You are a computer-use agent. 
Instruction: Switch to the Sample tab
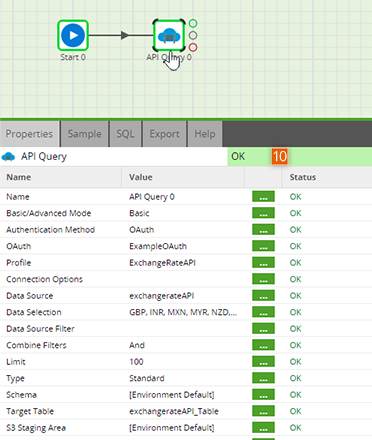85,134
